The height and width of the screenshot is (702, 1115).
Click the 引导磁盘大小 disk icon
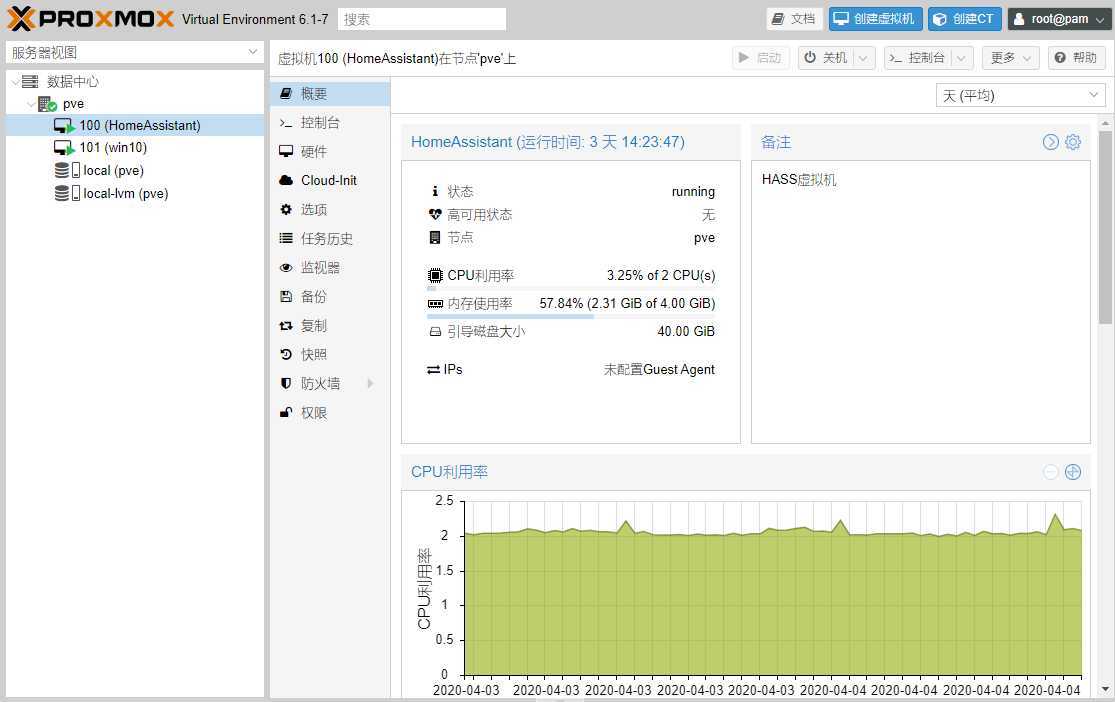pos(435,331)
